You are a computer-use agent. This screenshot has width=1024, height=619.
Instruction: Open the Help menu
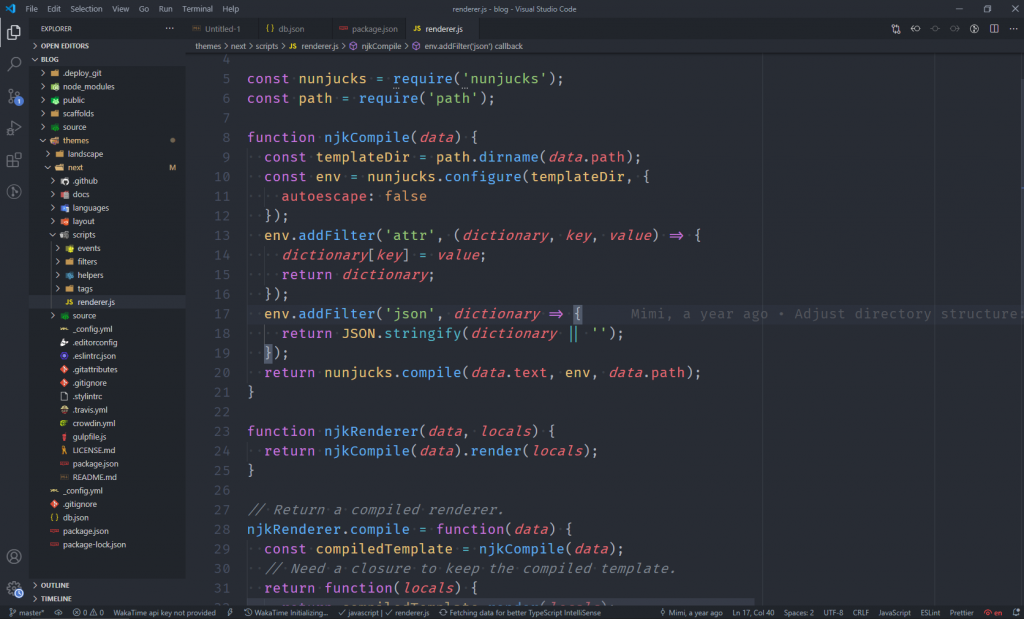231,9
